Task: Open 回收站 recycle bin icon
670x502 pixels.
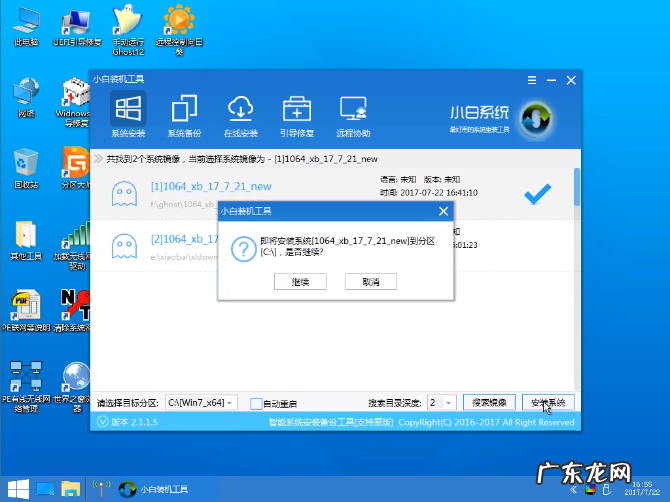Action: point(26,169)
